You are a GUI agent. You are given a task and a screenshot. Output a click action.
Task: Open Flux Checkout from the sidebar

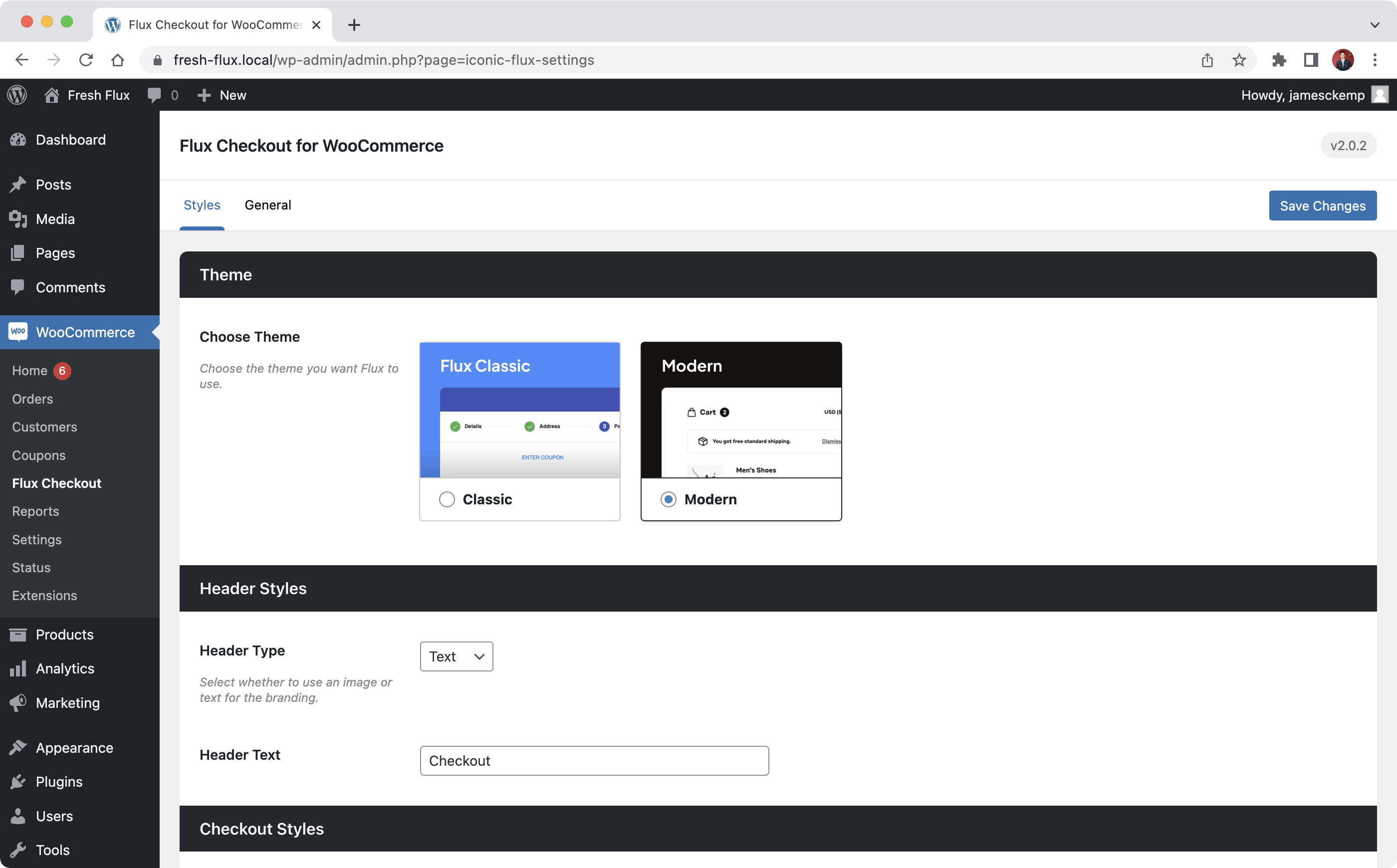(57, 483)
